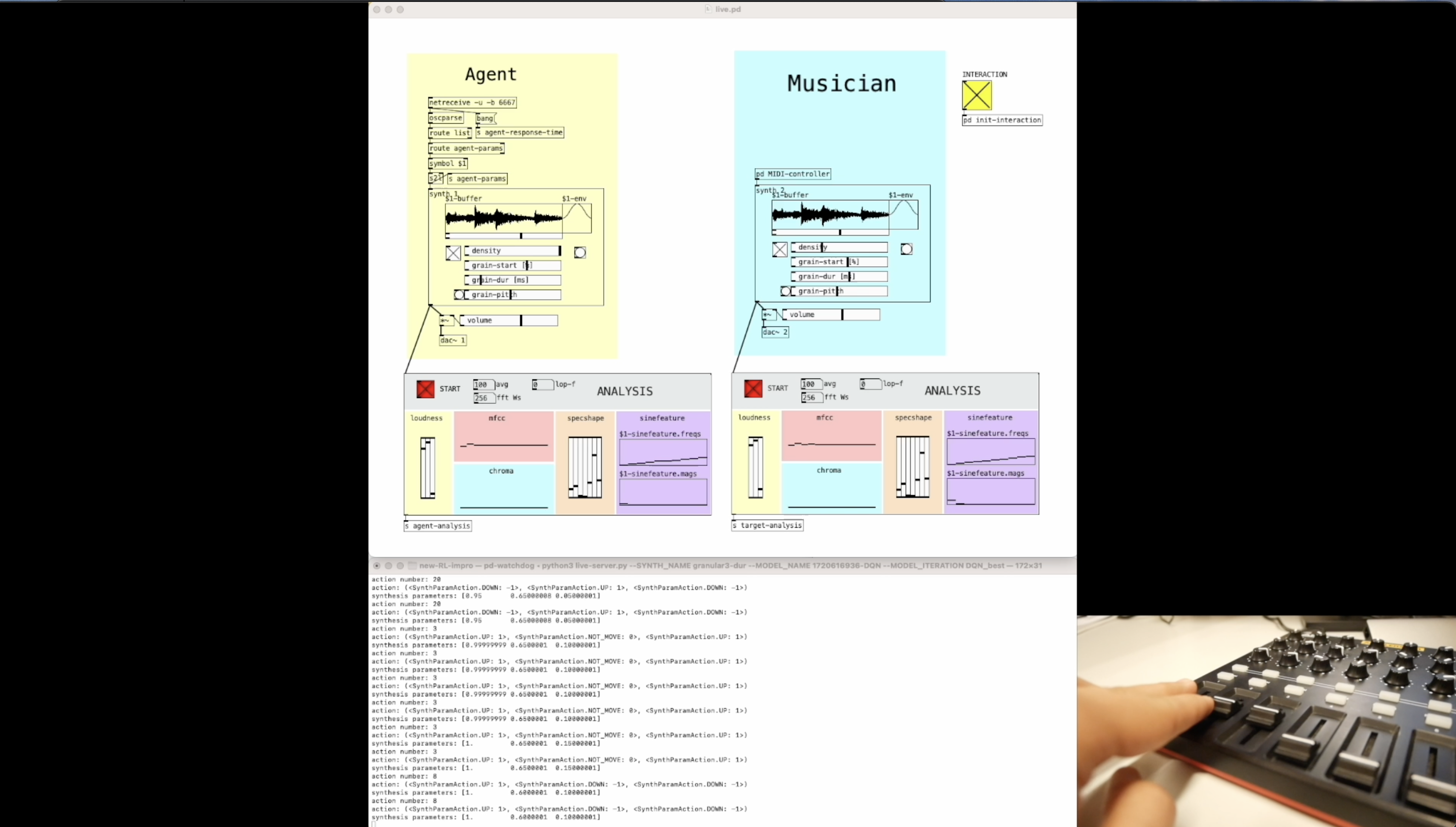Open the pd MIDI-controller subpatch
This screenshot has height=827, width=1456.
[793, 174]
